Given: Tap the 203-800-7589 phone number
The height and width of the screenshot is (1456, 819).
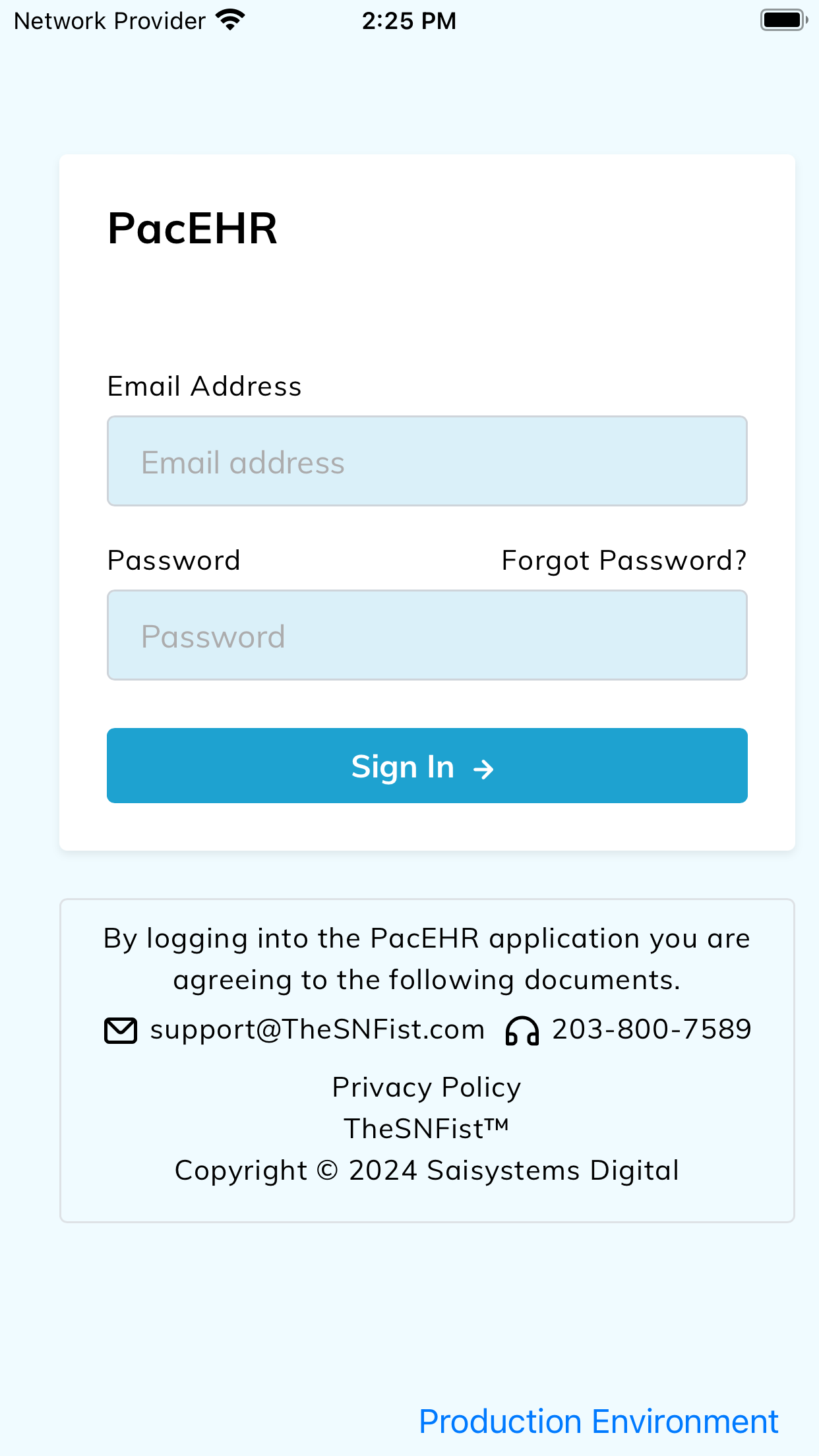Looking at the screenshot, I should [652, 1029].
